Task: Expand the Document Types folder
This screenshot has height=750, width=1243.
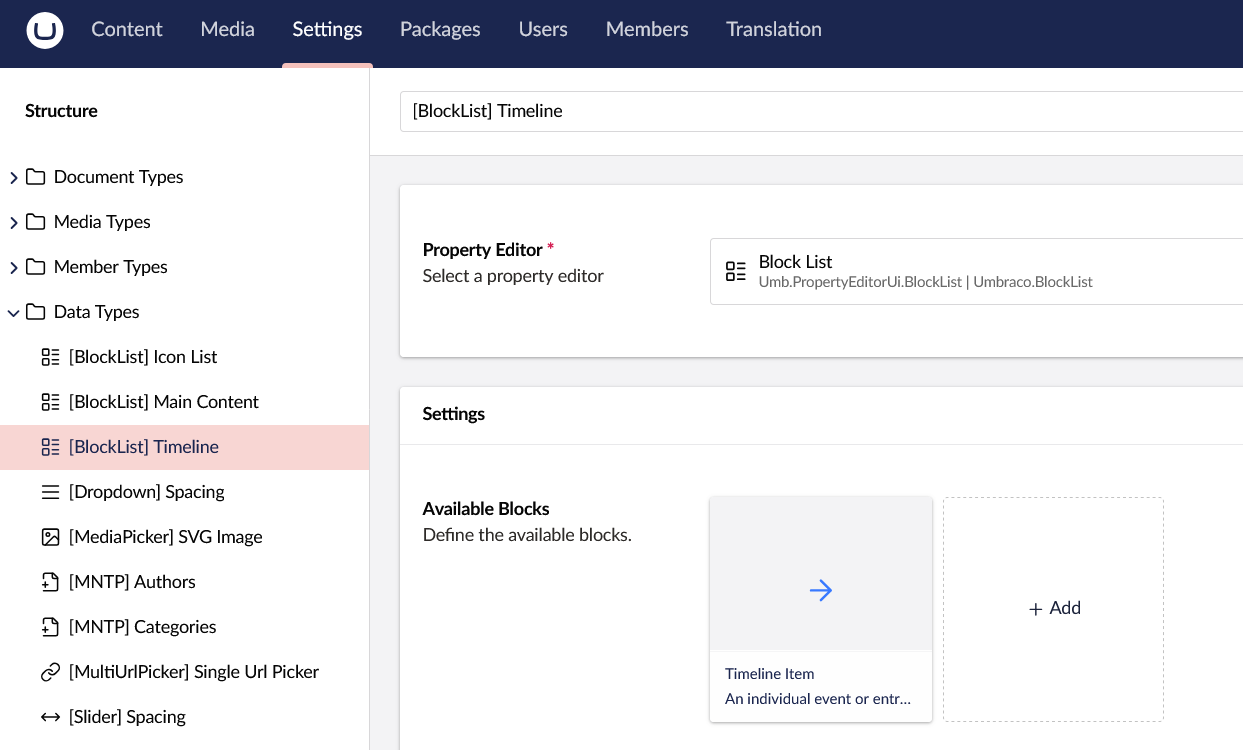Action: pos(14,177)
